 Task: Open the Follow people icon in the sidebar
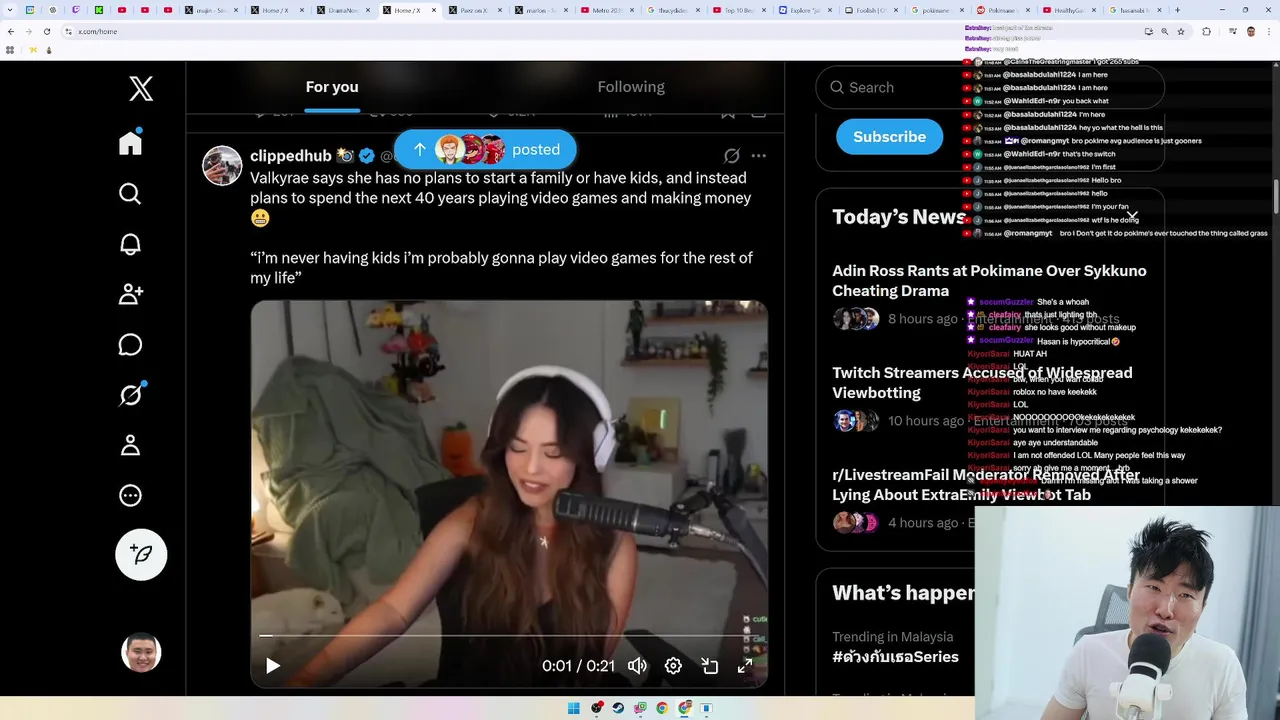pos(130,294)
